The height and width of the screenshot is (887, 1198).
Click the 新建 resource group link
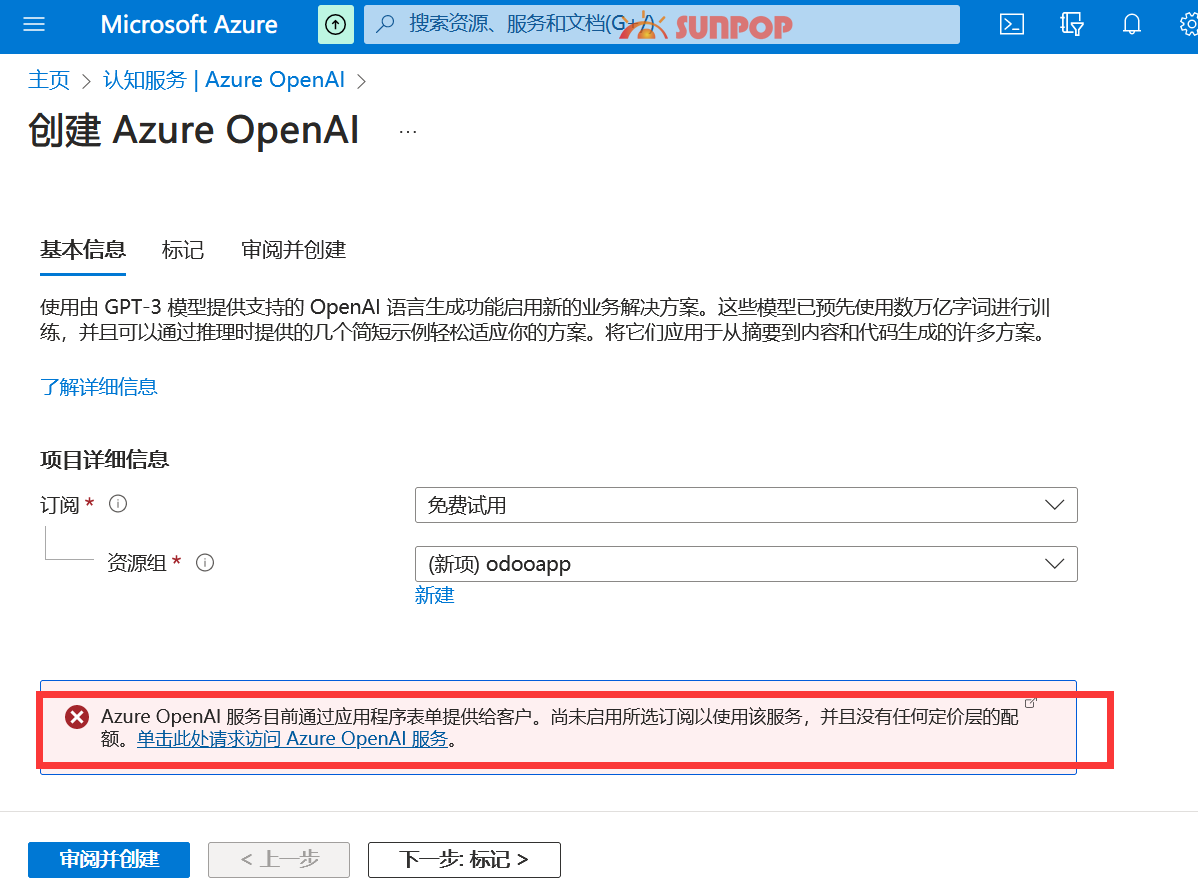click(434, 595)
